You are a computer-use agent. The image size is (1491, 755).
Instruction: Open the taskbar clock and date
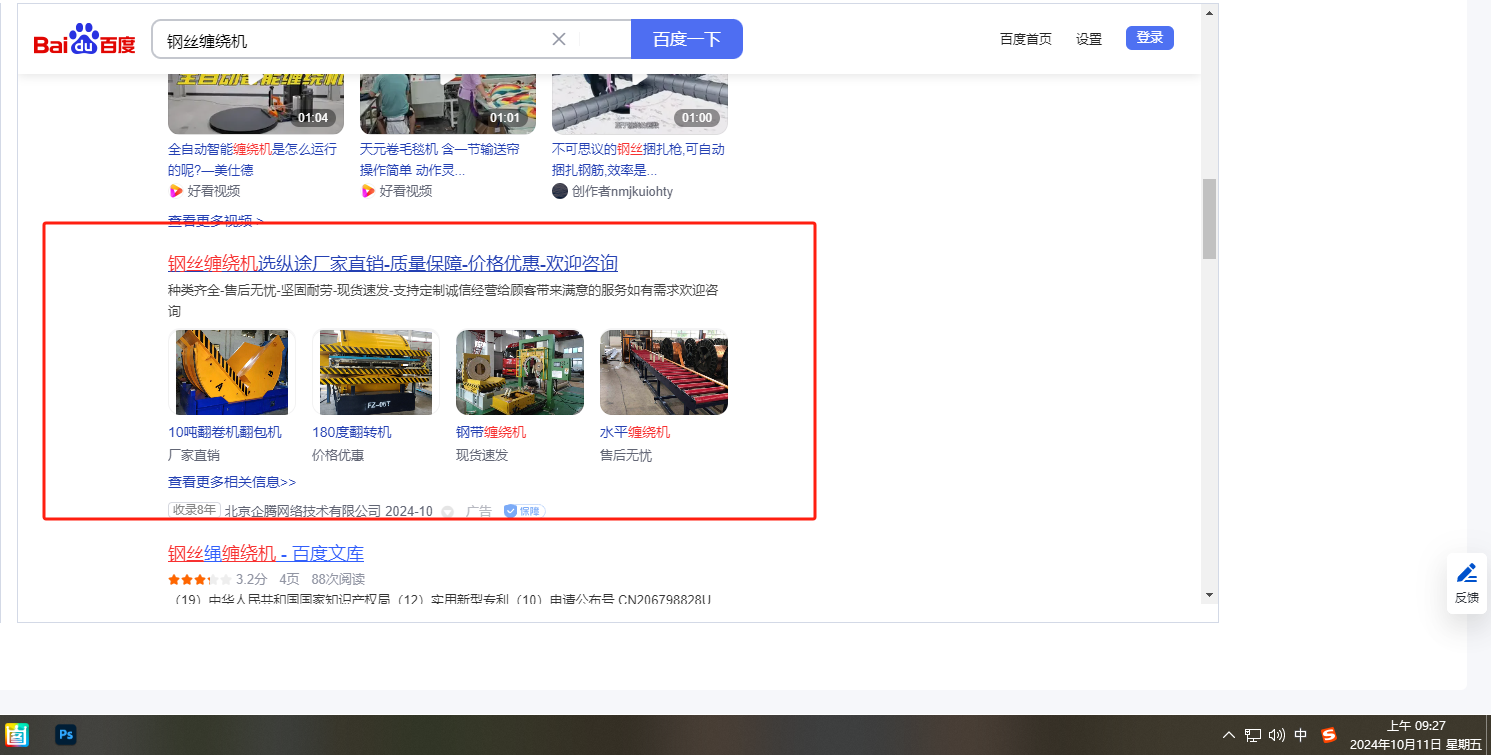(x=1416, y=735)
